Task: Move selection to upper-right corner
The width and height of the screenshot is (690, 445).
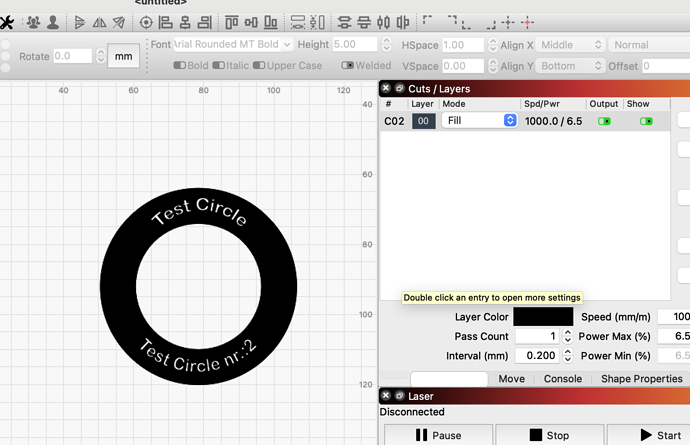Action: pyautogui.click(x=453, y=20)
